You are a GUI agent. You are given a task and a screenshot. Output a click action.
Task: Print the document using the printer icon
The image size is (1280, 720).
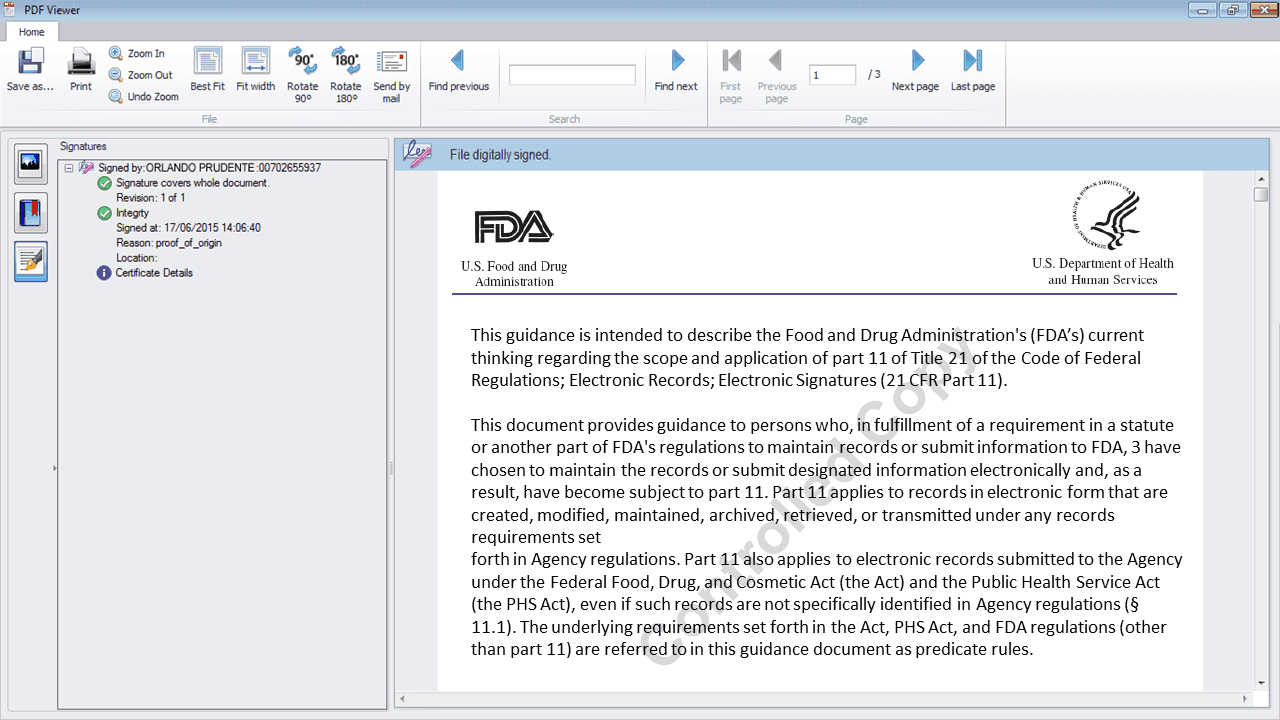click(x=81, y=62)
